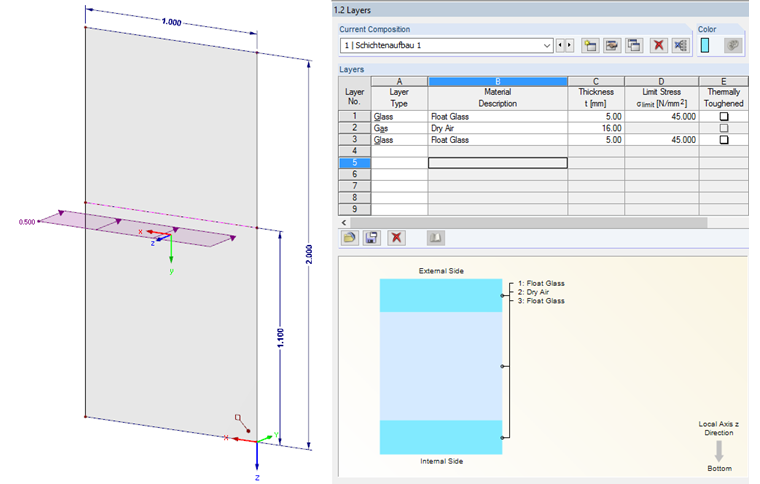760x484 pixels.
Task: Click the '1: Float Glass' legend label
Action: [541, 283]
